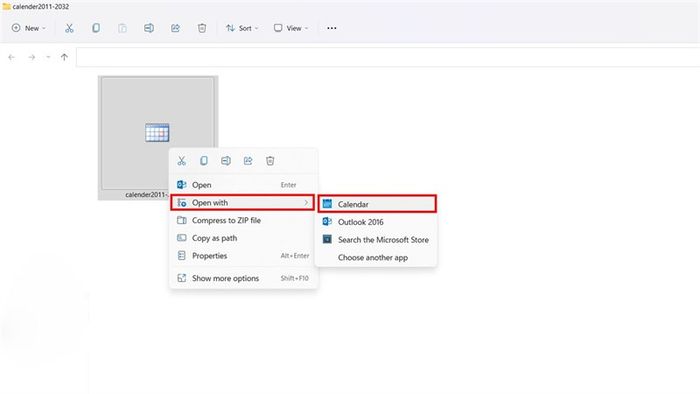The height and width of the screenshot is (394, 700).
Task: Click the address bar field
Action: (x=388, y=57)
